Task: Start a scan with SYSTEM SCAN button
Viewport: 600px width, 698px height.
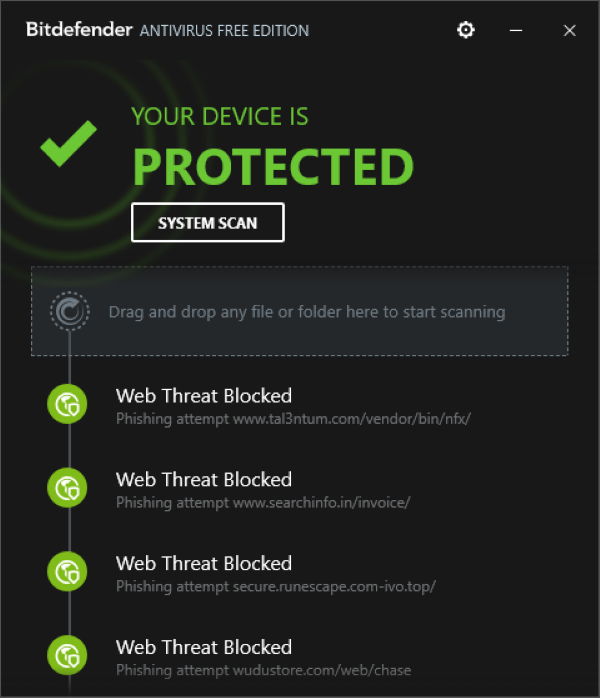Action: (x=208, y=223)
